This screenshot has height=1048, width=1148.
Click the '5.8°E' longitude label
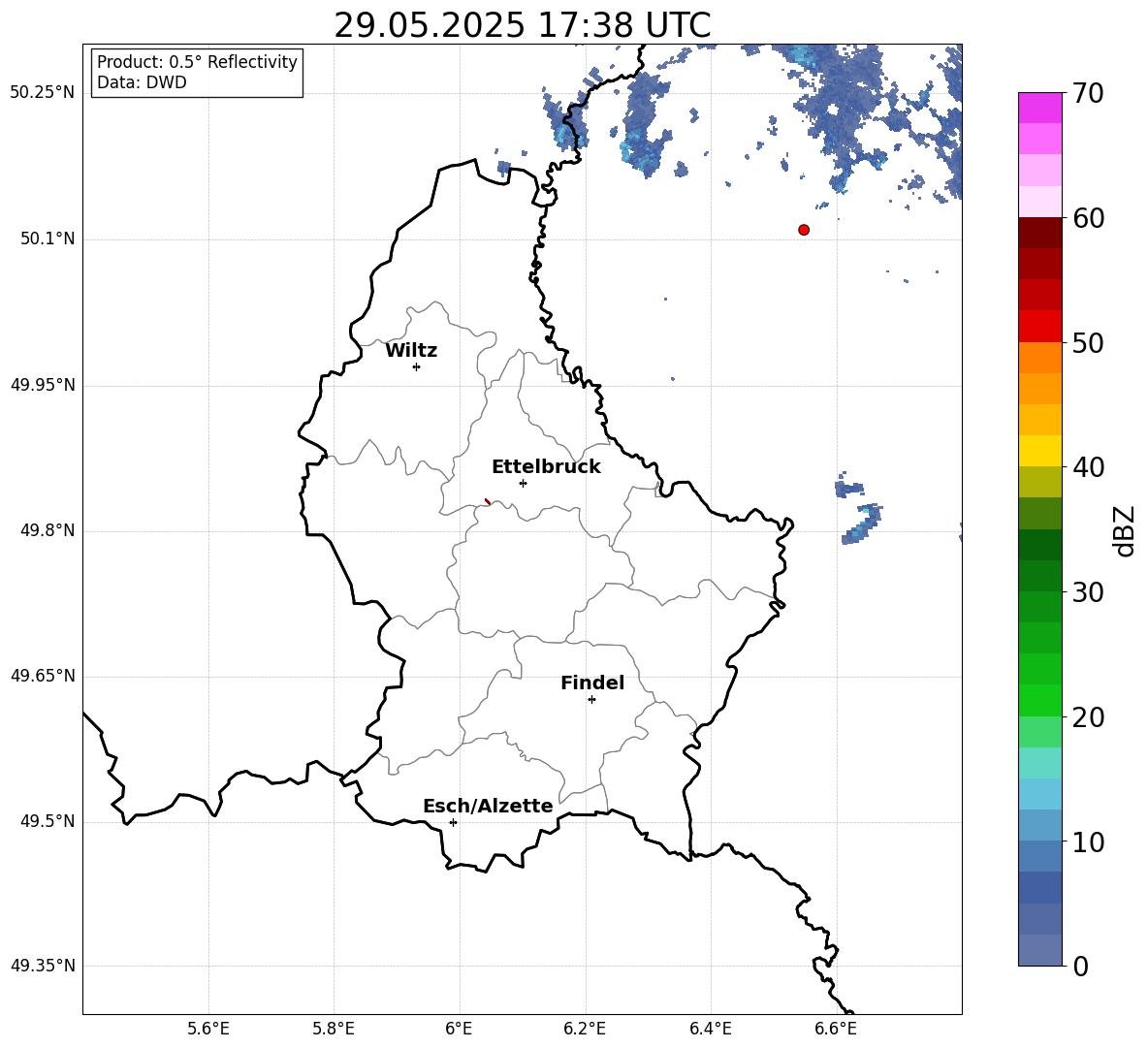pyautogui.click(x=334, y=1029)
